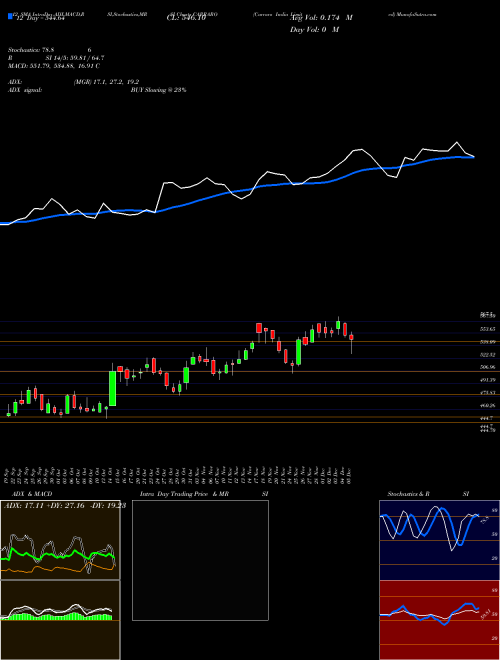The width and height of the screenshot is (500, 660).
Task: Click the 'CL:' closing price value
Action: click(185, 18)
